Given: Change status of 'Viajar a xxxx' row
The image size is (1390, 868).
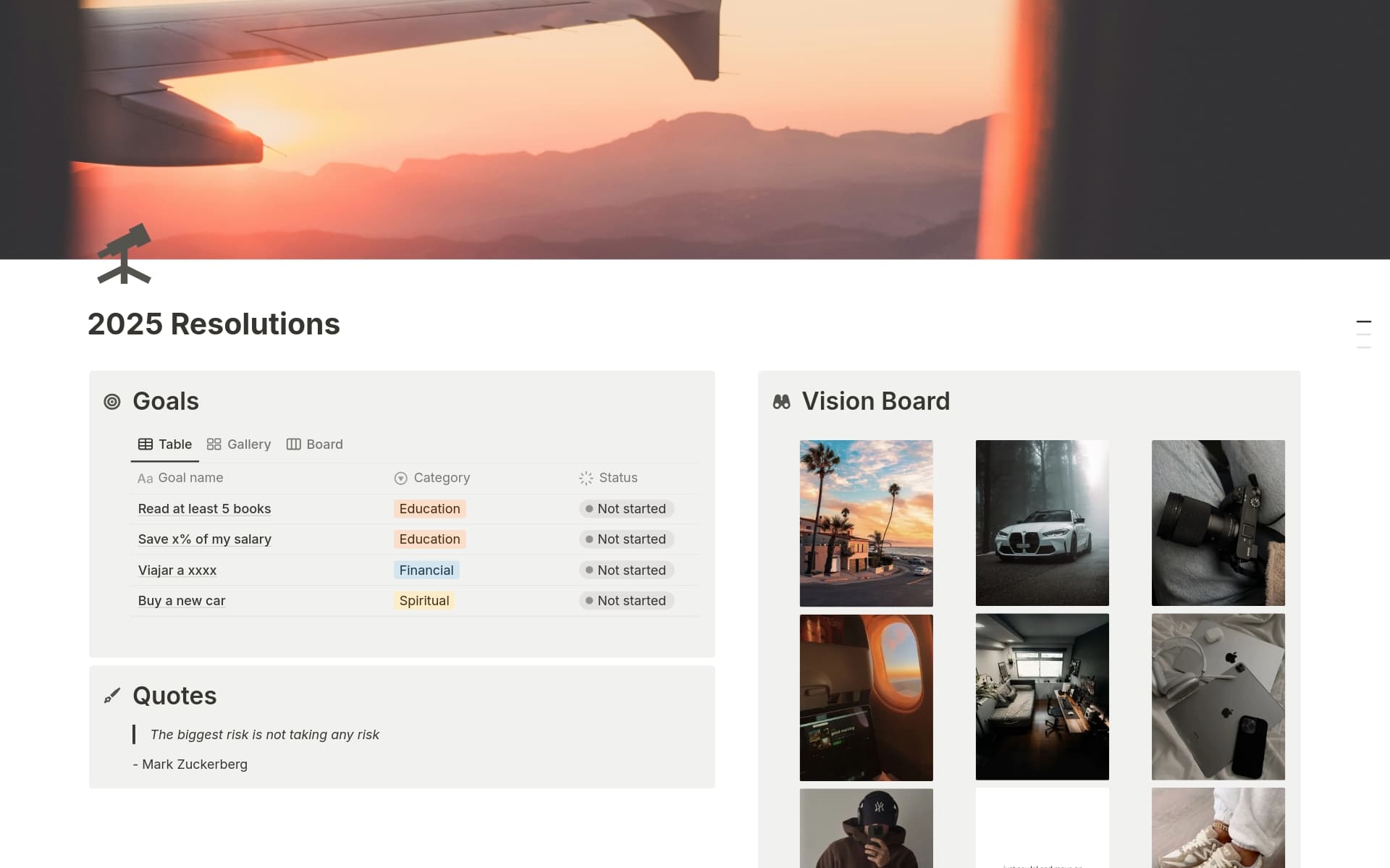Looking at the screenshot, I should click(x=626, y=570).
